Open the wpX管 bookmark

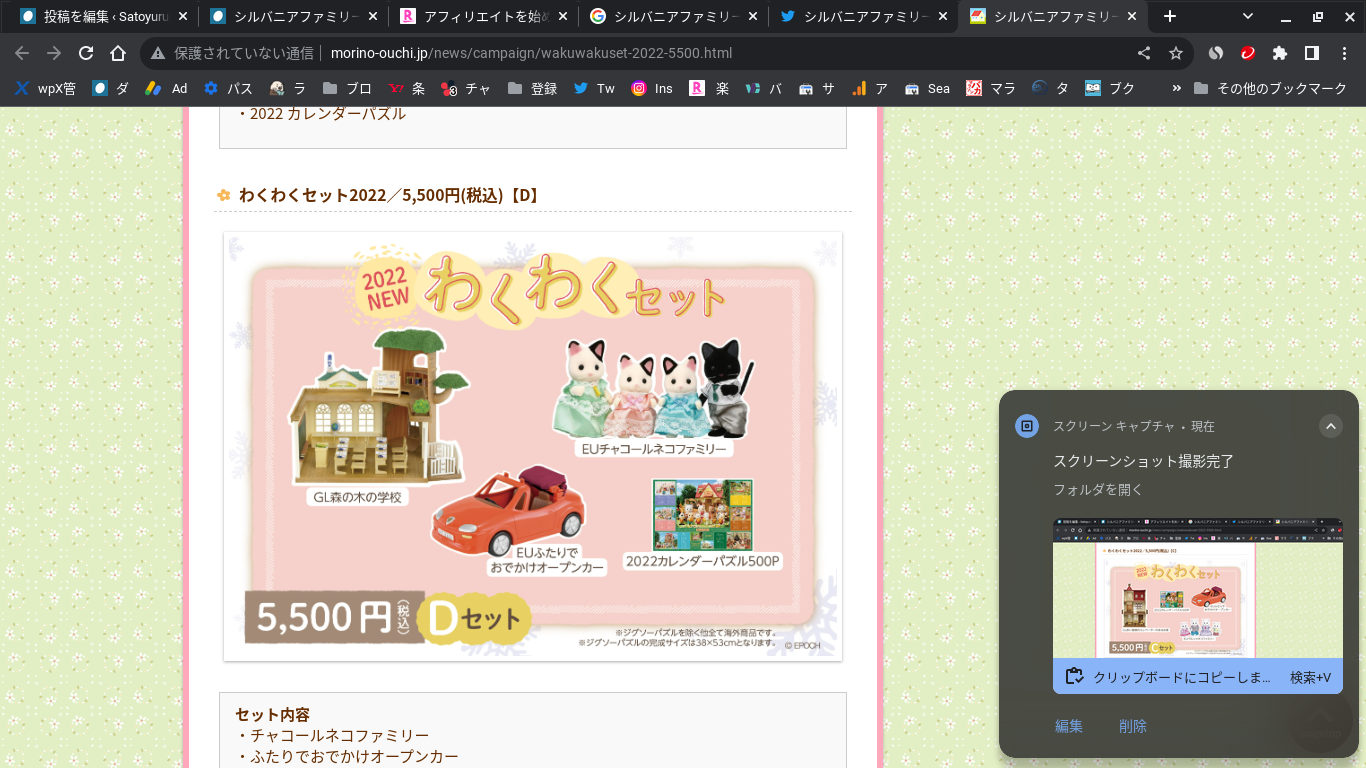(x=45, y=88)
